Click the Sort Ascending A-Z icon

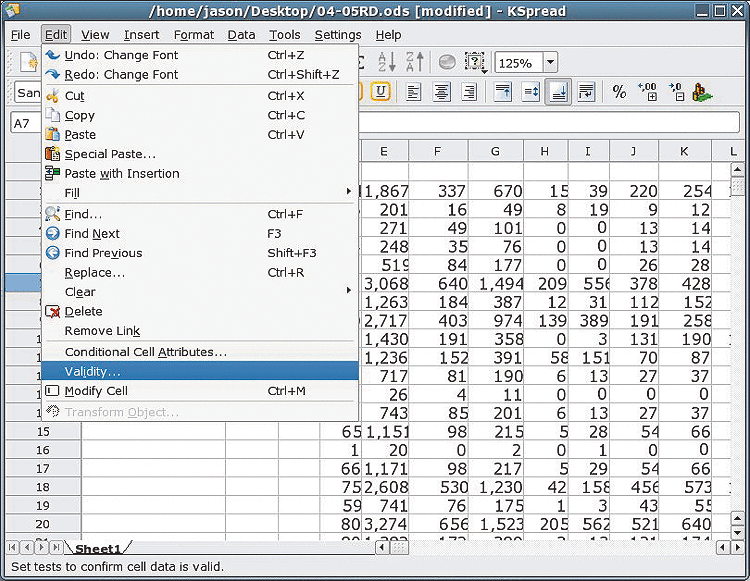pos(386,62)
